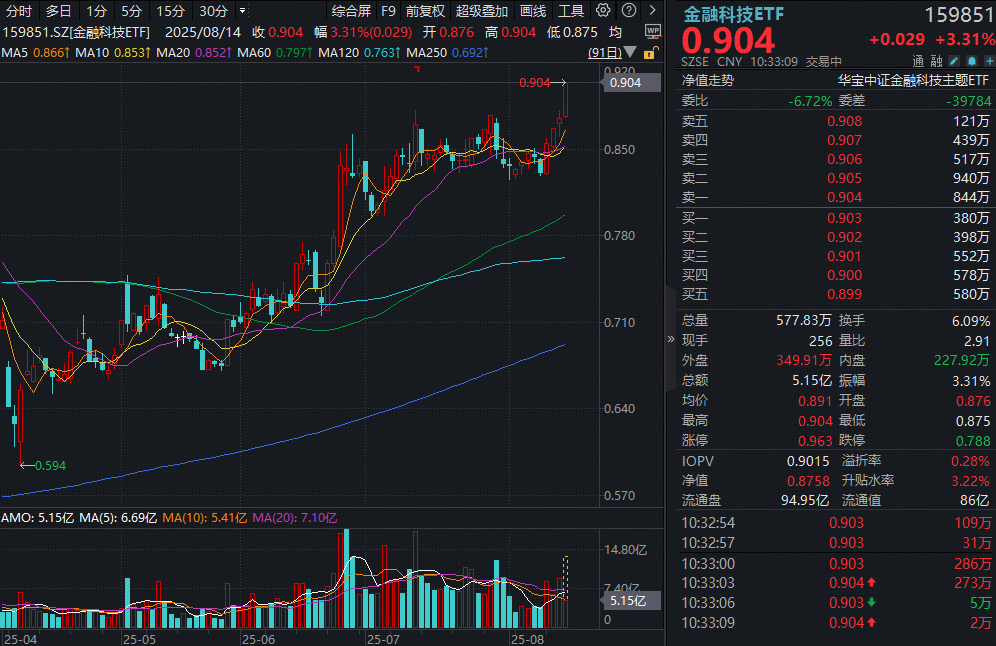Open the 工具 (tools) icon

pyautogui.click(x=570, y=10)
